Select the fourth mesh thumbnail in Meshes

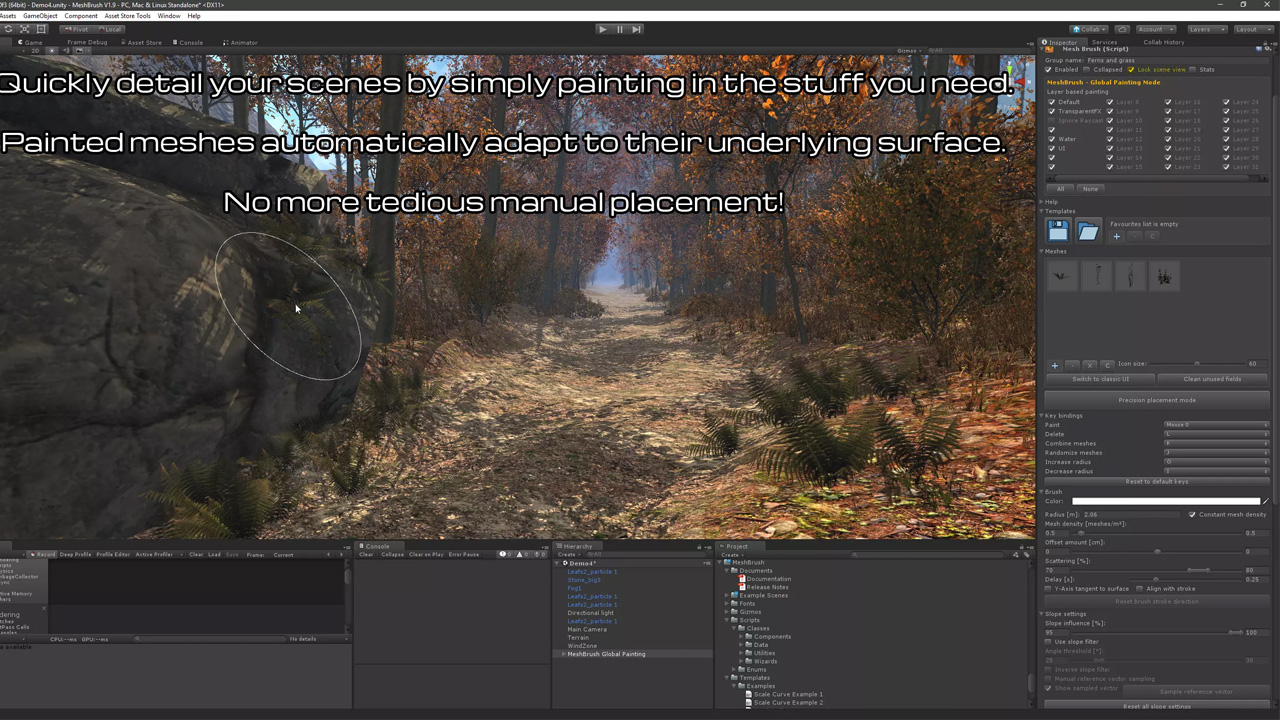[x=1164, y=276]
